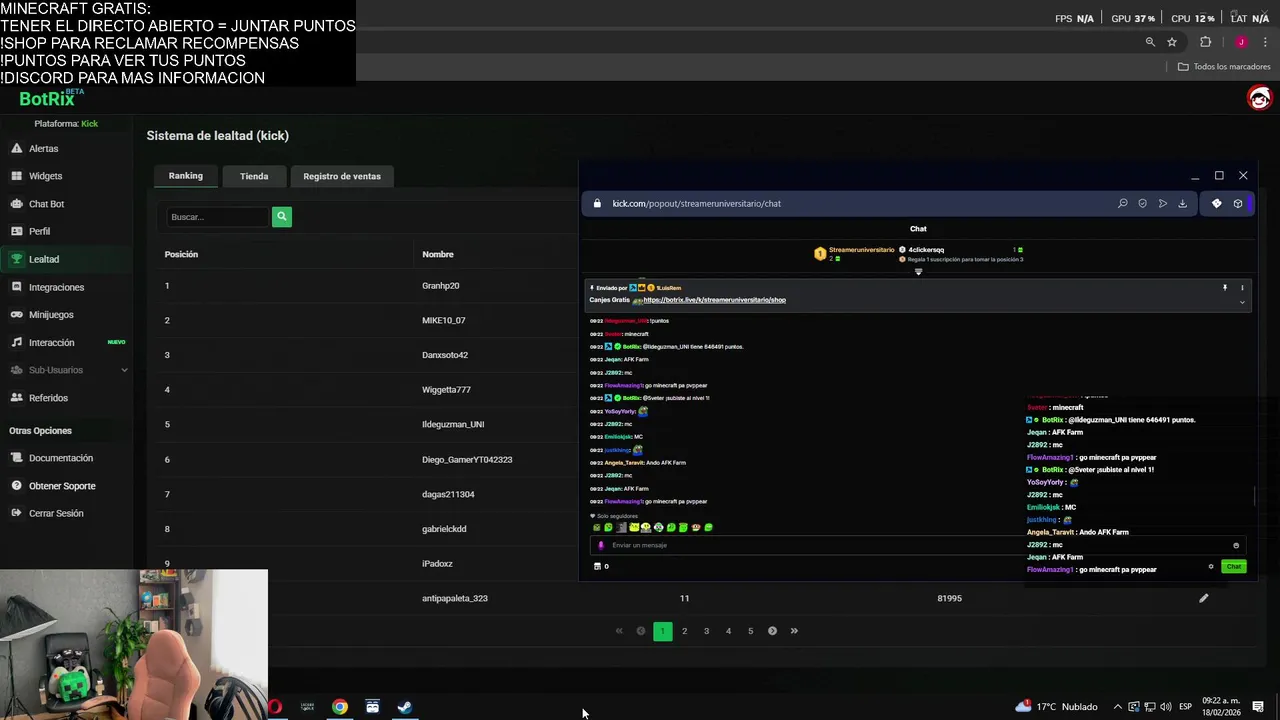This screenshot has height=720, width=1280.
Task: Open botrix.live shop link in pinned message
Action: 714,300
